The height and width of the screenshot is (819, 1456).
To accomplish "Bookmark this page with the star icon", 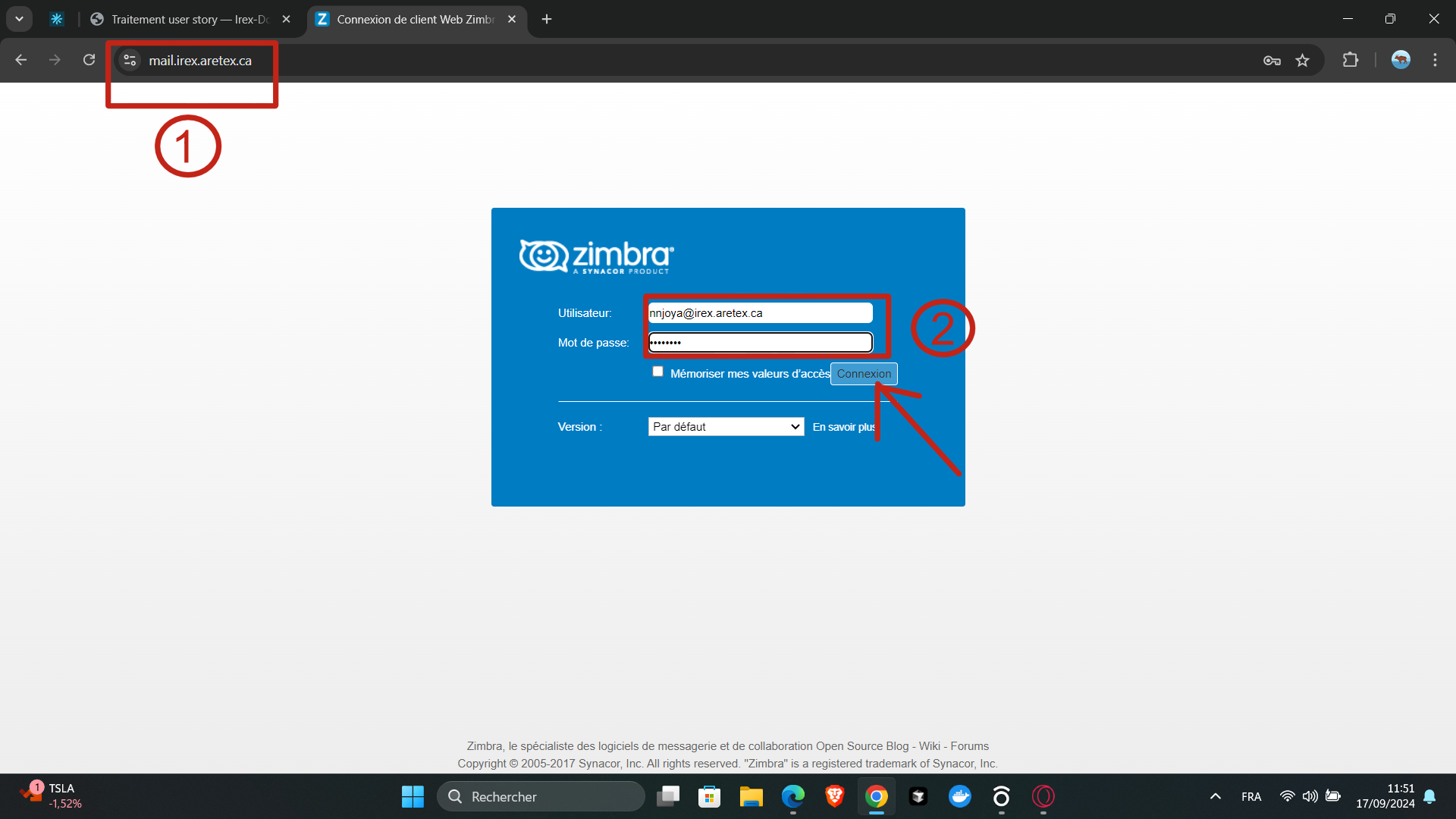I will 1302,61.
